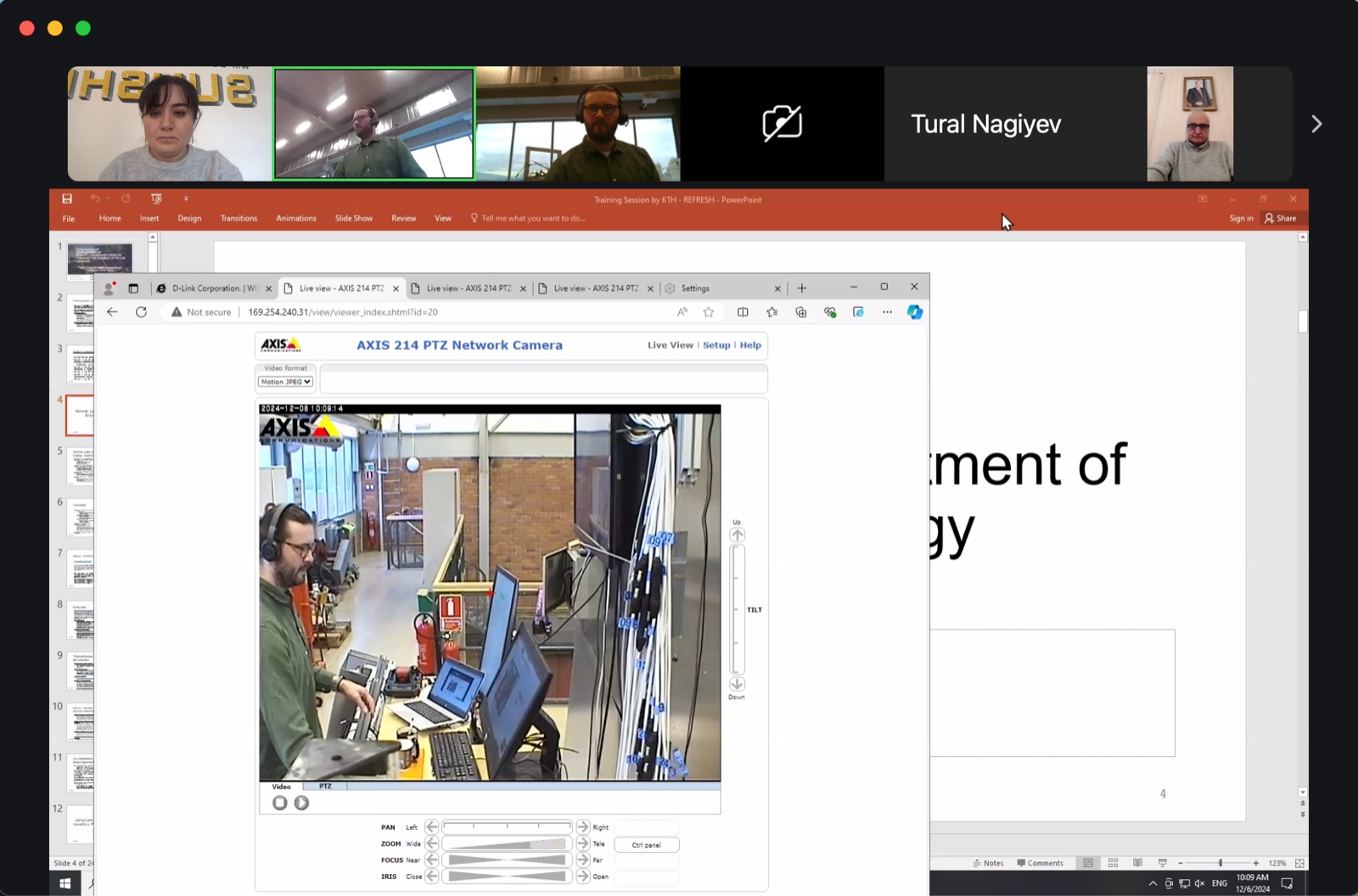Open a new browser tab
The height and width of the screenshot is (896, 1358).
[801, 288]
